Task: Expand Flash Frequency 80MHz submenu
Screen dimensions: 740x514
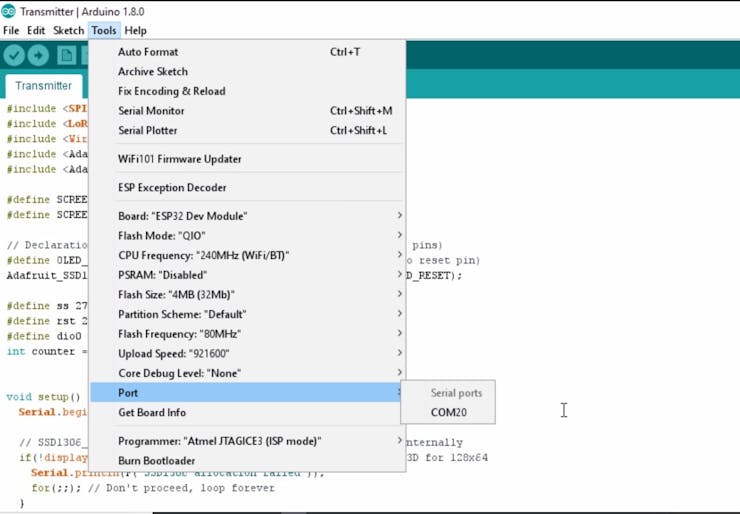Action: pyautogui.click(x=247, y=334)
